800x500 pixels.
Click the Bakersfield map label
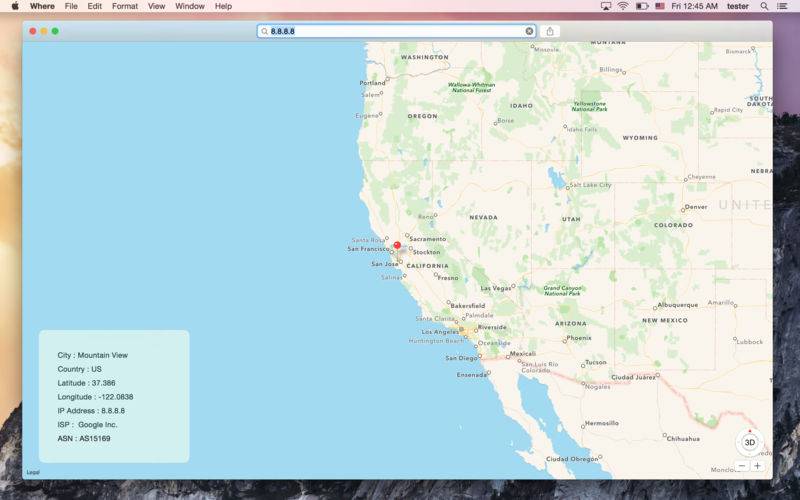[467, 306]
